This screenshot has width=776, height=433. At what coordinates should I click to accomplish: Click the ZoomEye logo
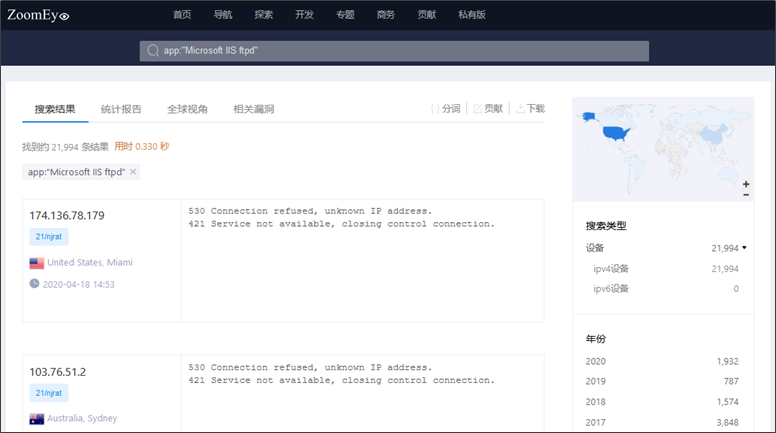click(38, 15)
